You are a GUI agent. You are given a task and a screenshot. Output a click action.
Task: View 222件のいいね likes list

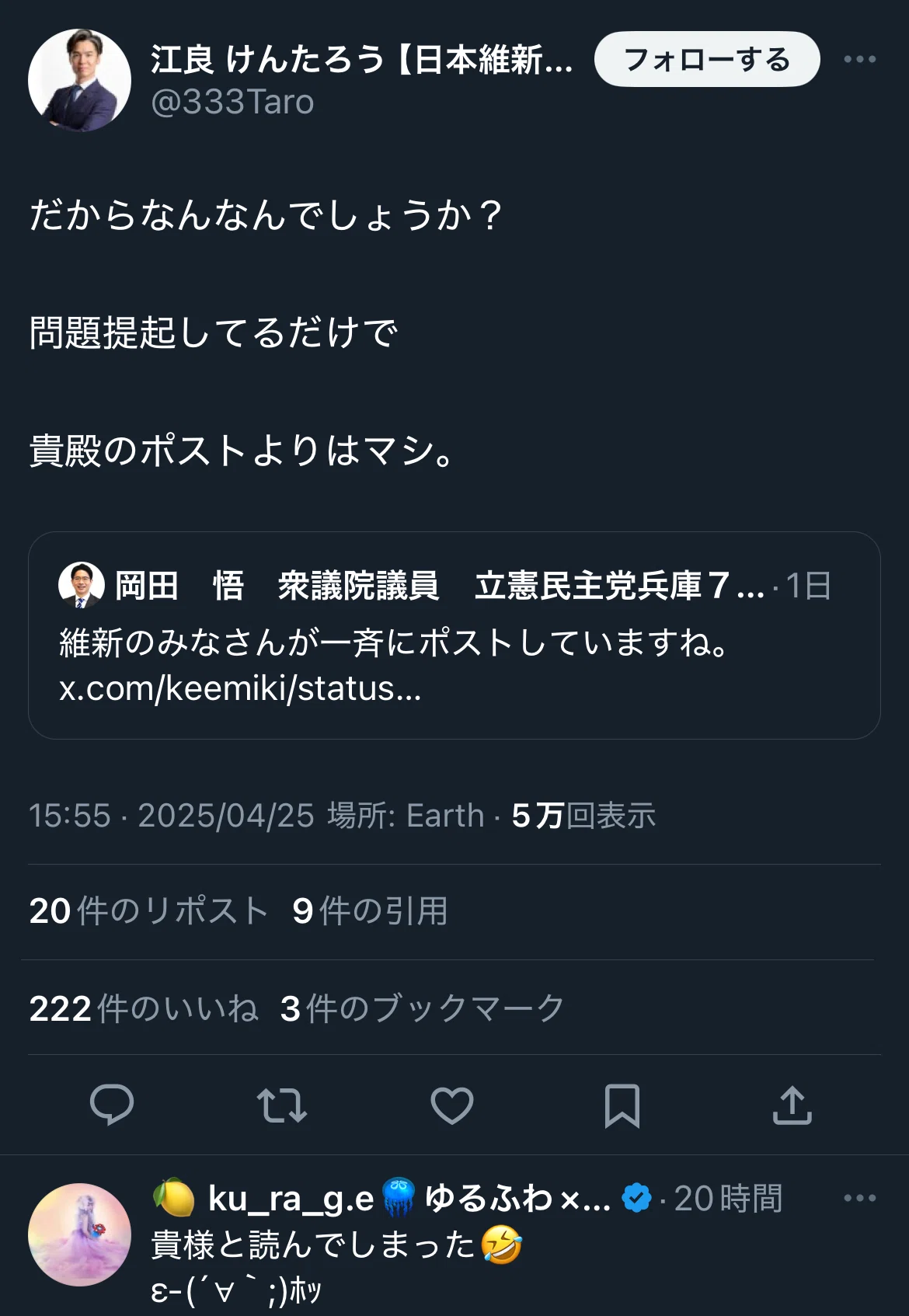click(x=144, y=1008)
